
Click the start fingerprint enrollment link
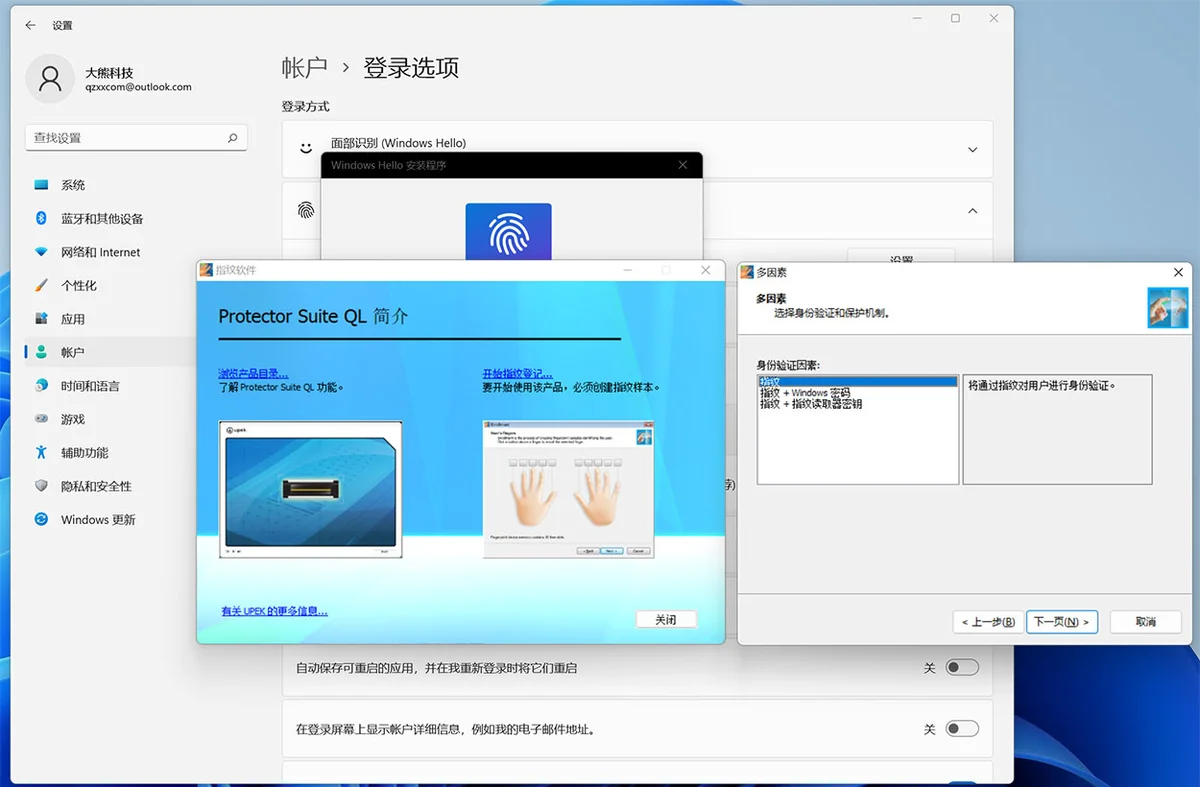[517, 374]
